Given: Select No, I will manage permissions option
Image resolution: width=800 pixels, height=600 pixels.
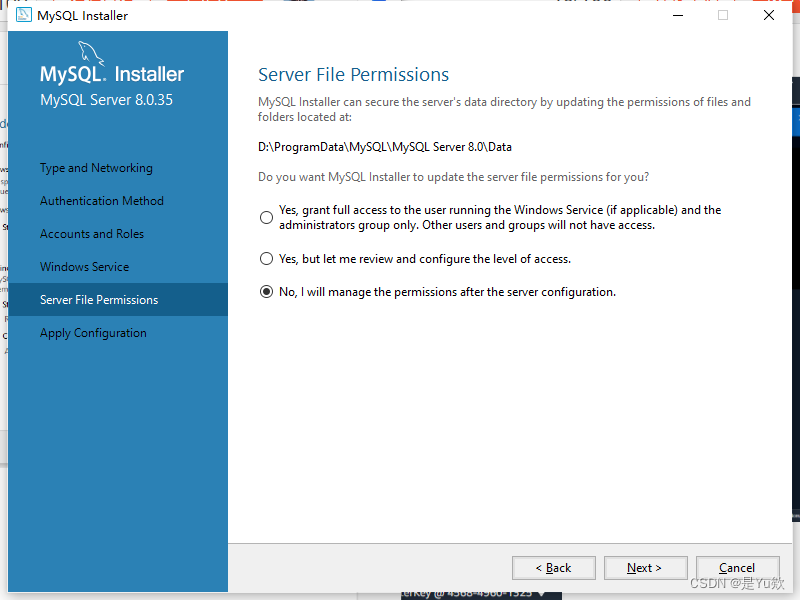Looking at the screenshot, I should [x=266, y=292].
